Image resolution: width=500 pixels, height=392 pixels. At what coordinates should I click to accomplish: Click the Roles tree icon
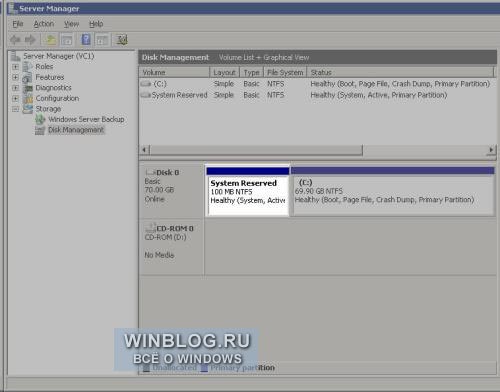pyautogui.click(x=28, y=67)
